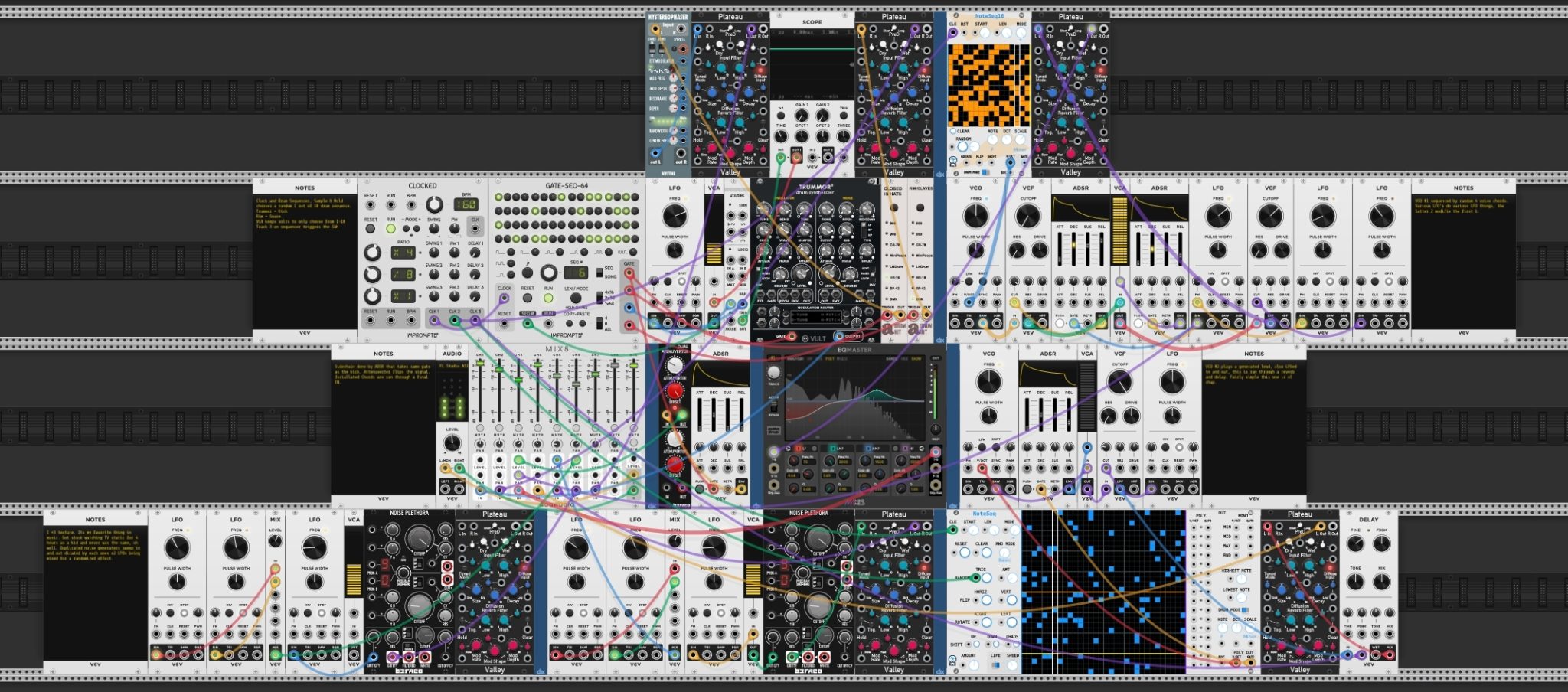1568x692 pixels.
Task: Click the L/MON input jack on Audio module
Action: pos(445,468)
